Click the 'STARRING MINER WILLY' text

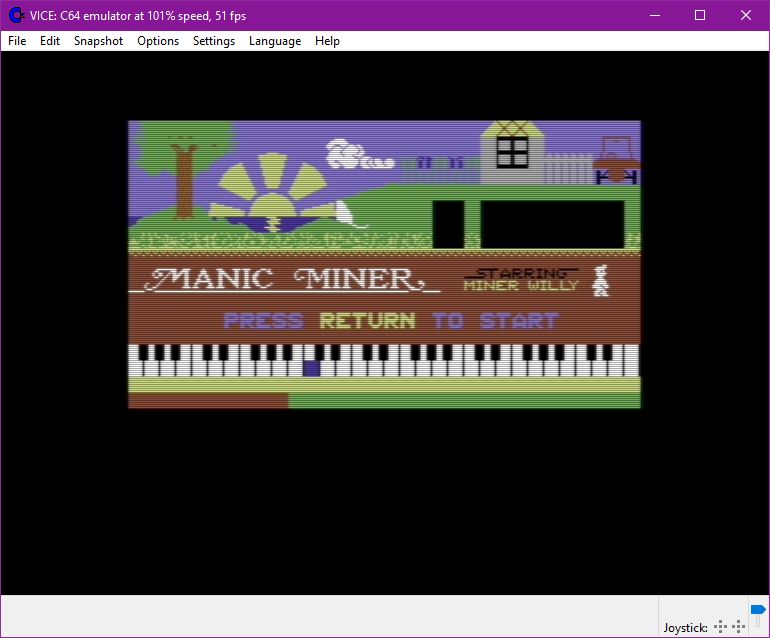tap(522, 279)
